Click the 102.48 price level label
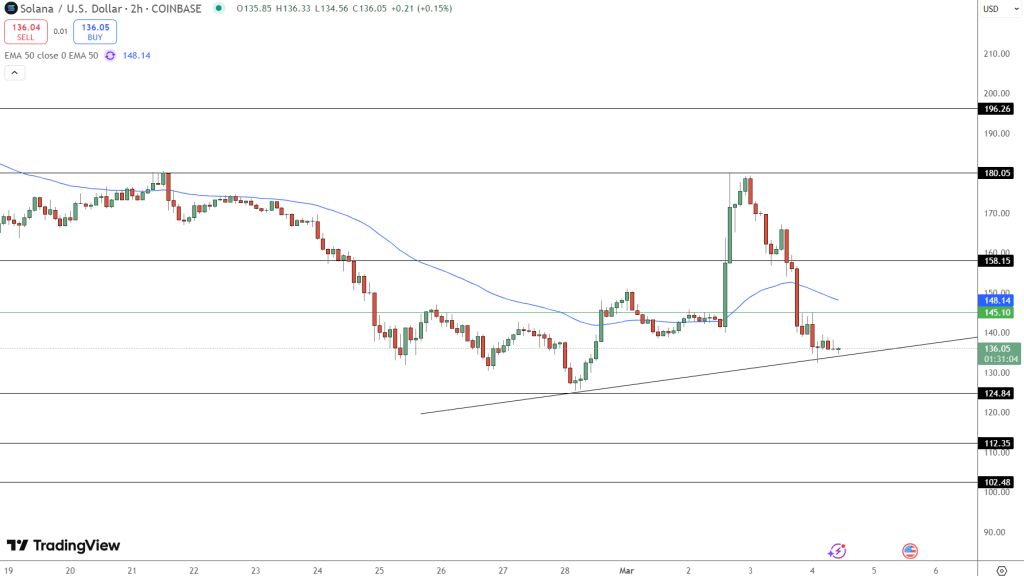The height and width of the screenshot is (576, 1024). point(997,483)
